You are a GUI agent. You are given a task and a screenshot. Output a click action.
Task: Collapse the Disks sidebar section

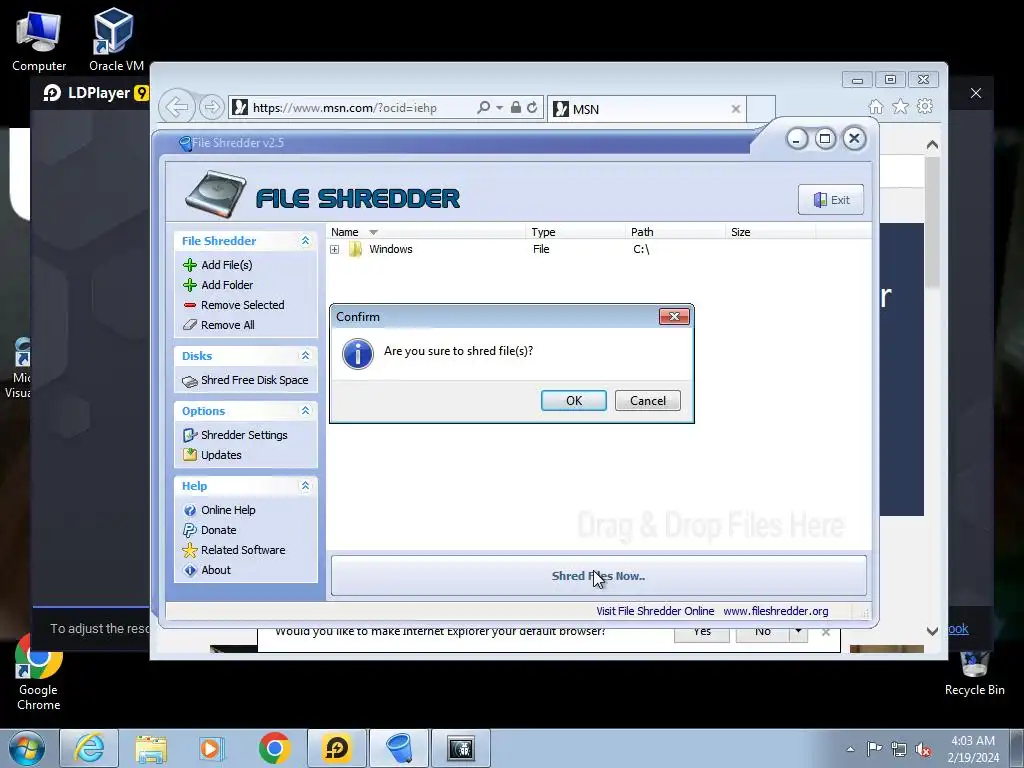(305, 356)
